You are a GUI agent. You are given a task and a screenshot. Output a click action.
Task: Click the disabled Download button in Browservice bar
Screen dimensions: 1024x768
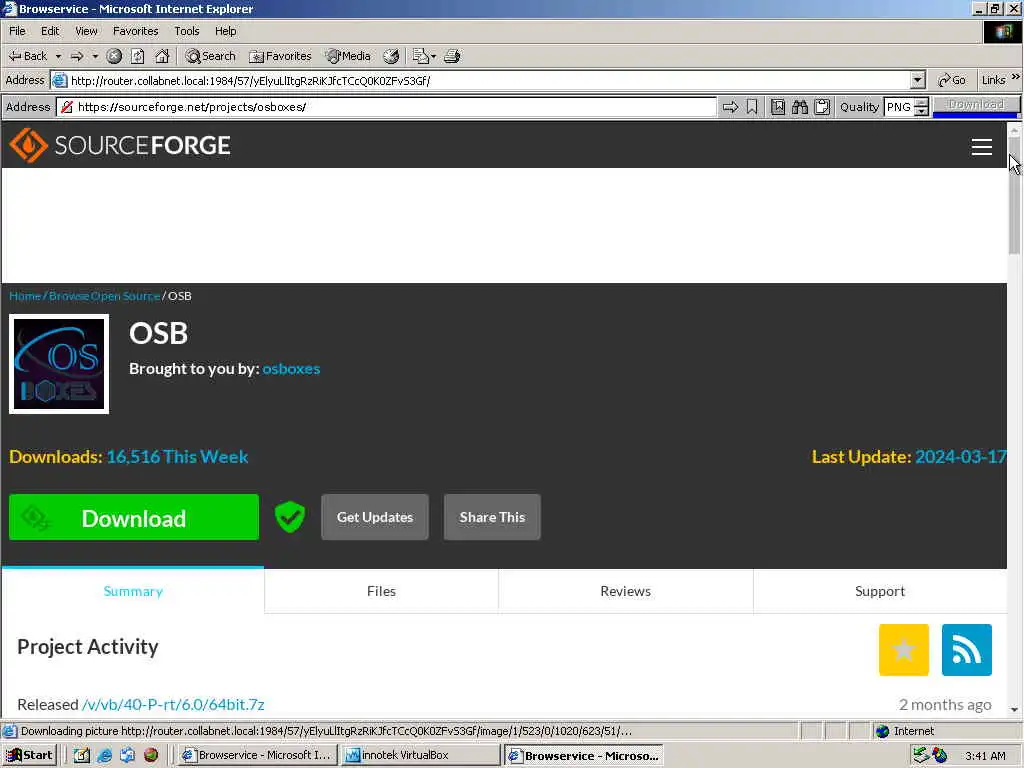[976, 104]
